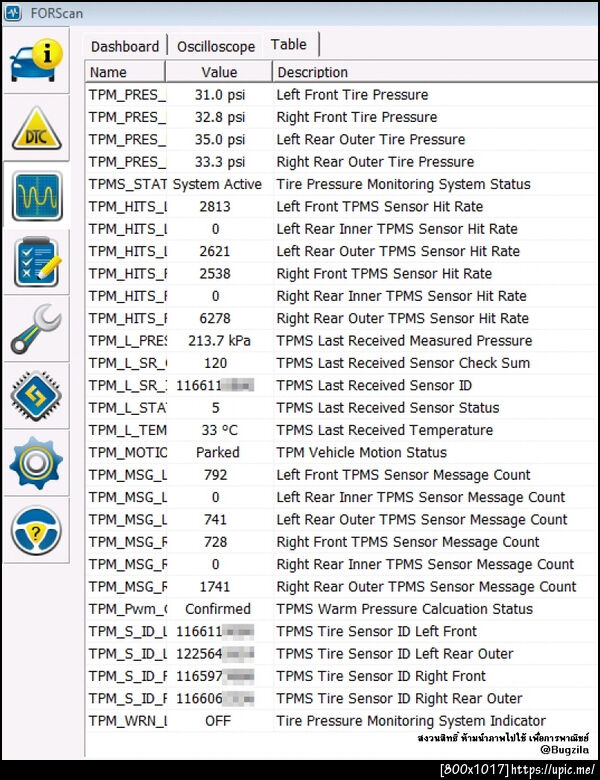The image size is (600, 780).
Task: Click the 1741 message count value
Action: pos(215,587)
